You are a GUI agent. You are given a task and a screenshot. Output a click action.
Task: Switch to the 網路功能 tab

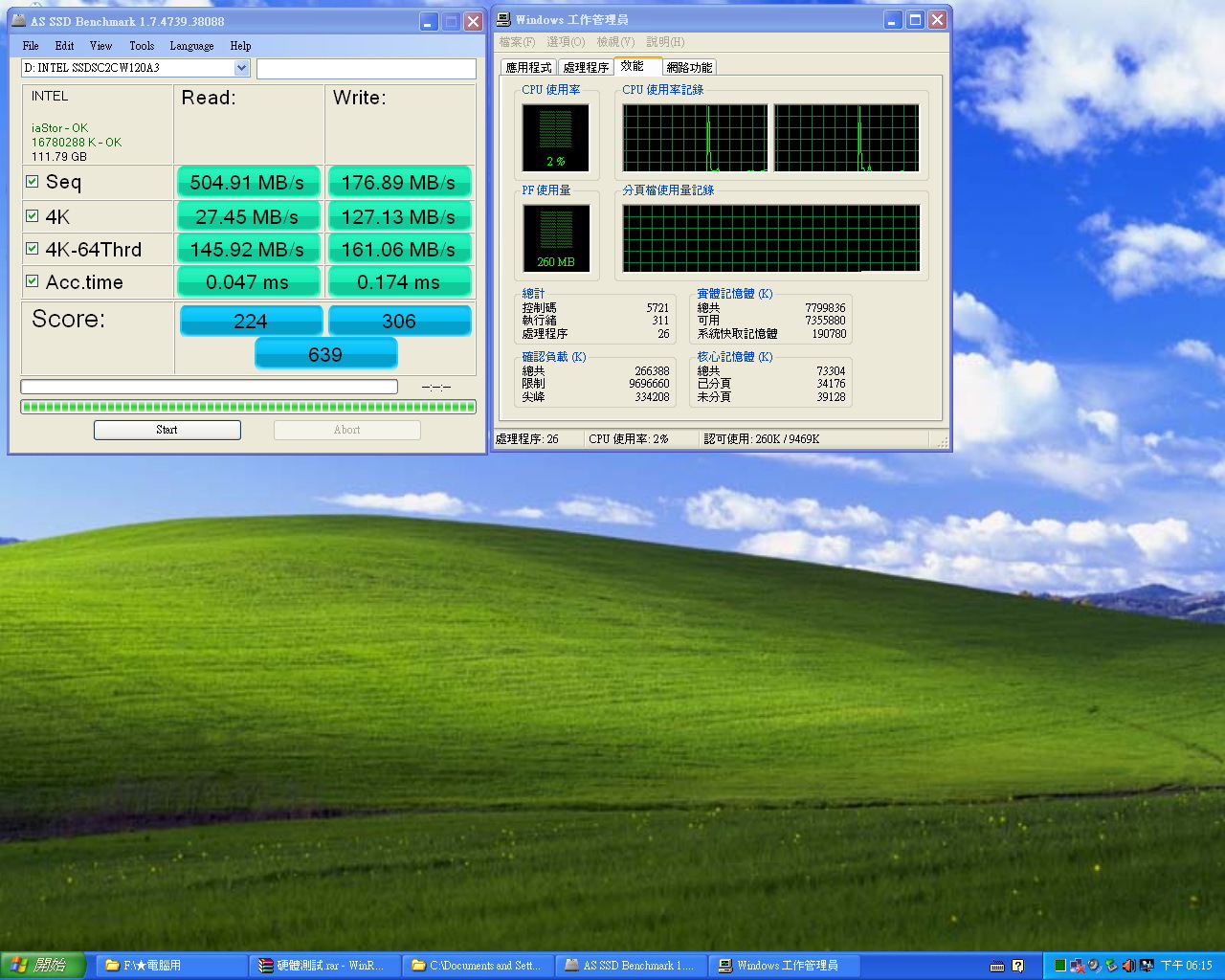(689, 67)
